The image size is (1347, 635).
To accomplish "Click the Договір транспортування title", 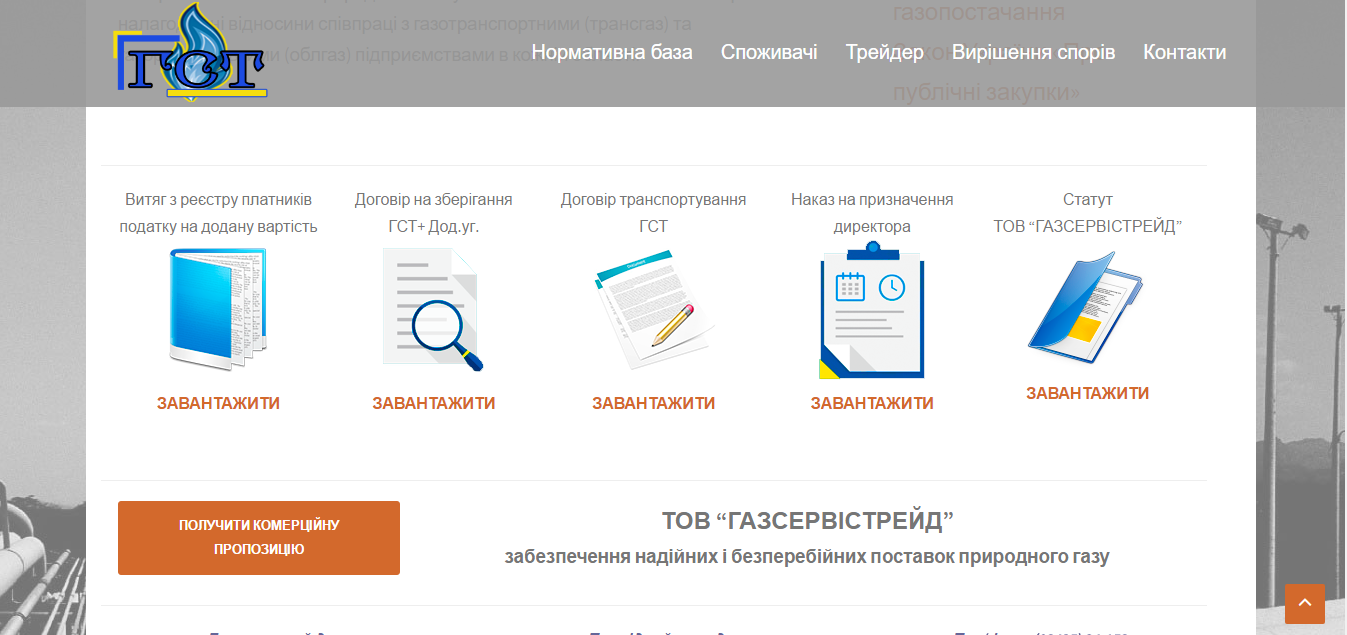I will point(653,213).
